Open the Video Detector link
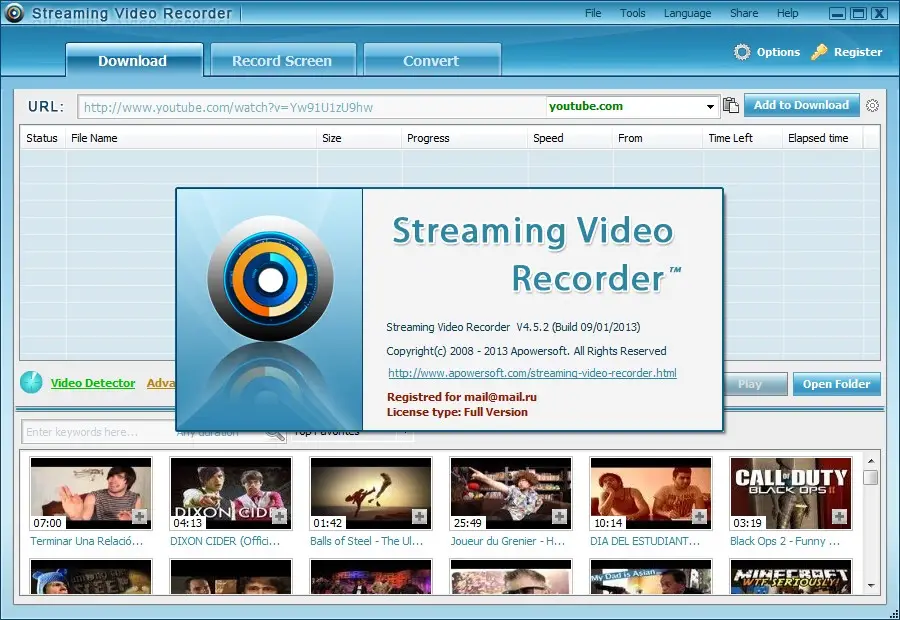The height and width of the screenshot is (620, 900). click(x=93, y=383)
